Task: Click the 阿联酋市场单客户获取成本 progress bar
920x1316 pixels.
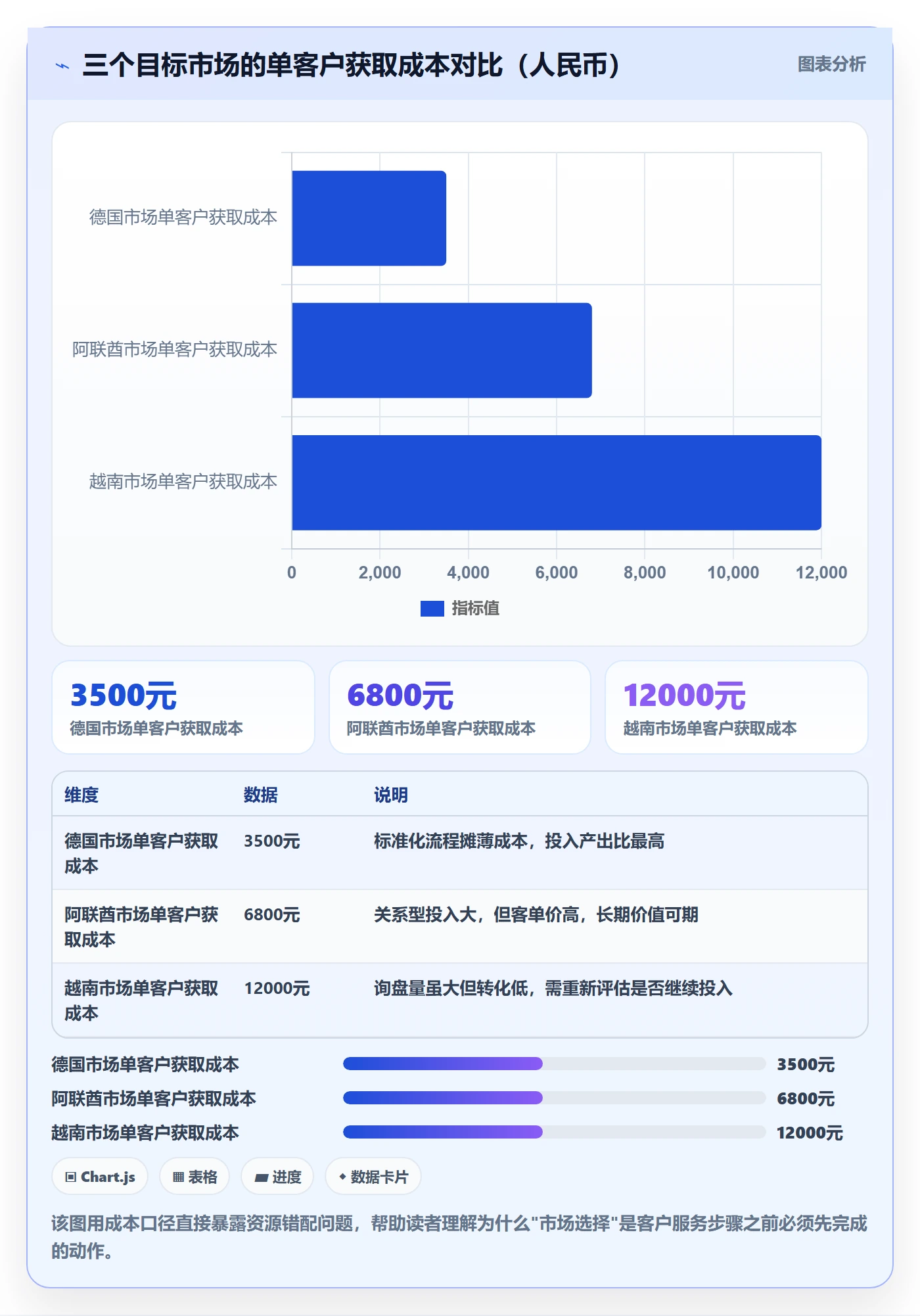Action: (554, 1098)
